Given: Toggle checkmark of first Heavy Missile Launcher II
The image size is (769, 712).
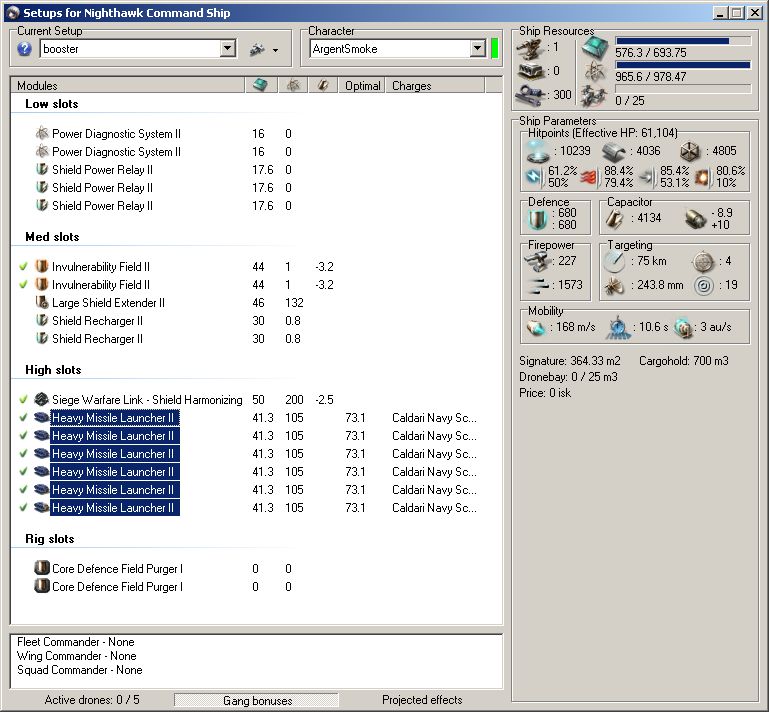Looking at the screenshot, I should (x=23, y=418).
